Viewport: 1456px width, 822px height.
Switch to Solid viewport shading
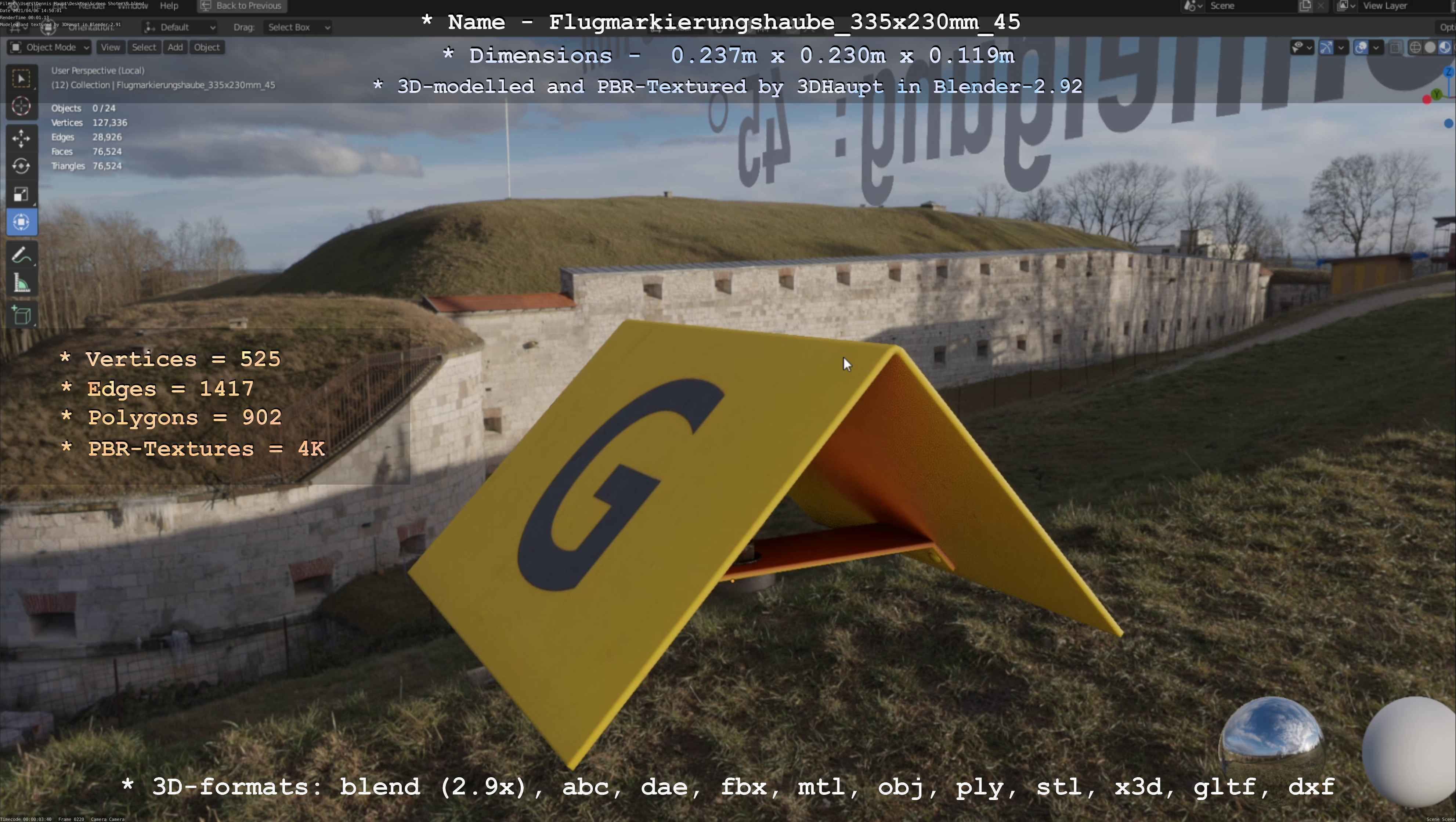1430,47
